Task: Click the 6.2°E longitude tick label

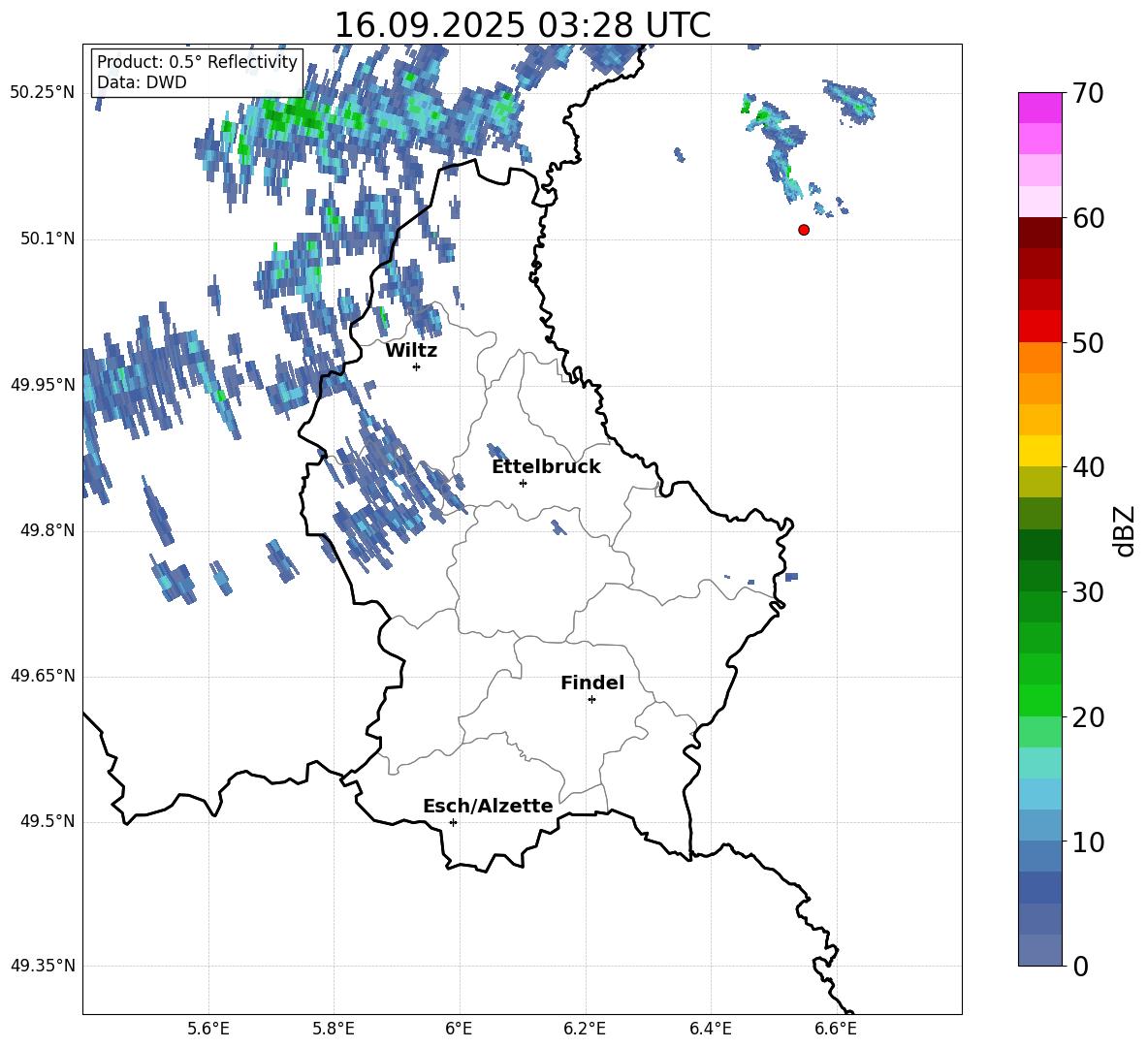Action: click(x=585, y=1029)
